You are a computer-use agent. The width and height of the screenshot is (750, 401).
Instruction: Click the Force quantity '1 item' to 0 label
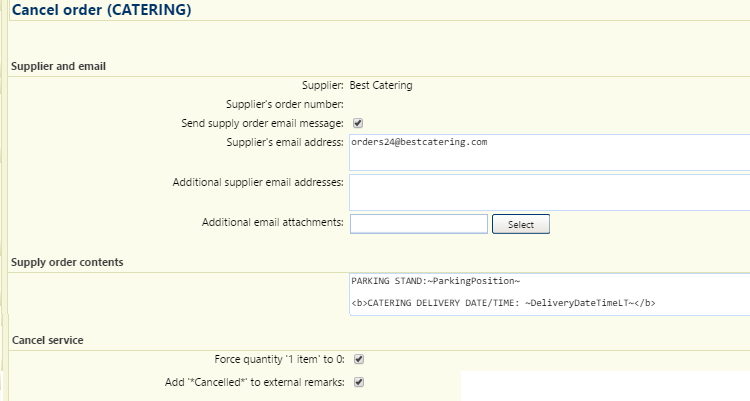(x=279, y=359)
